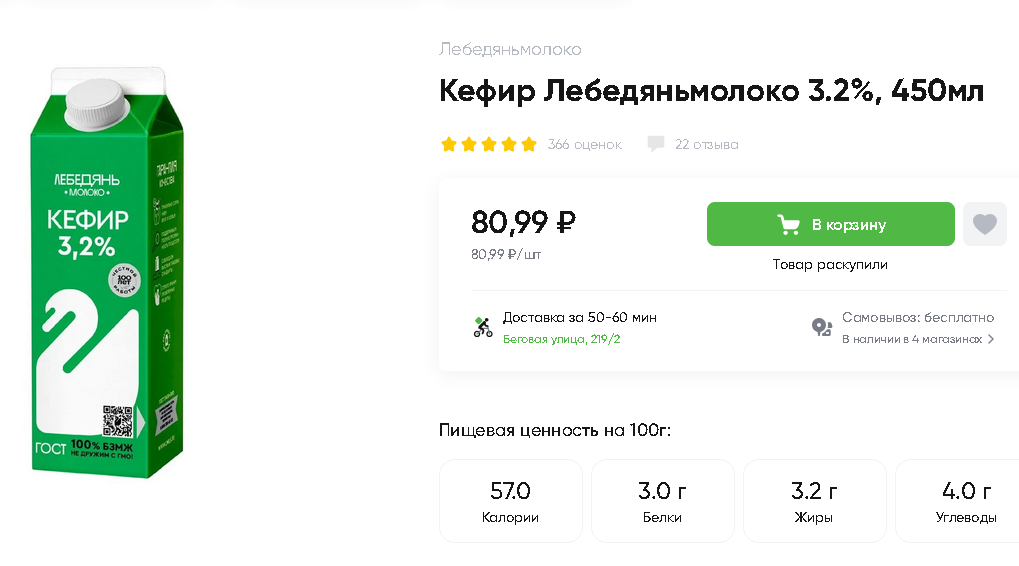Add the kefir to favorites with the heart
The height and width of the screenshot is (566, 1019).
(985, 224)
